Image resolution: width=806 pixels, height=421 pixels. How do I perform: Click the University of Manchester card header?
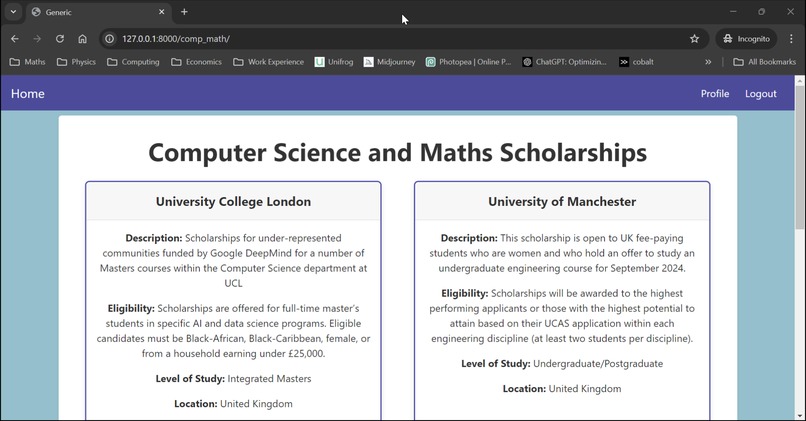(562, 202)
